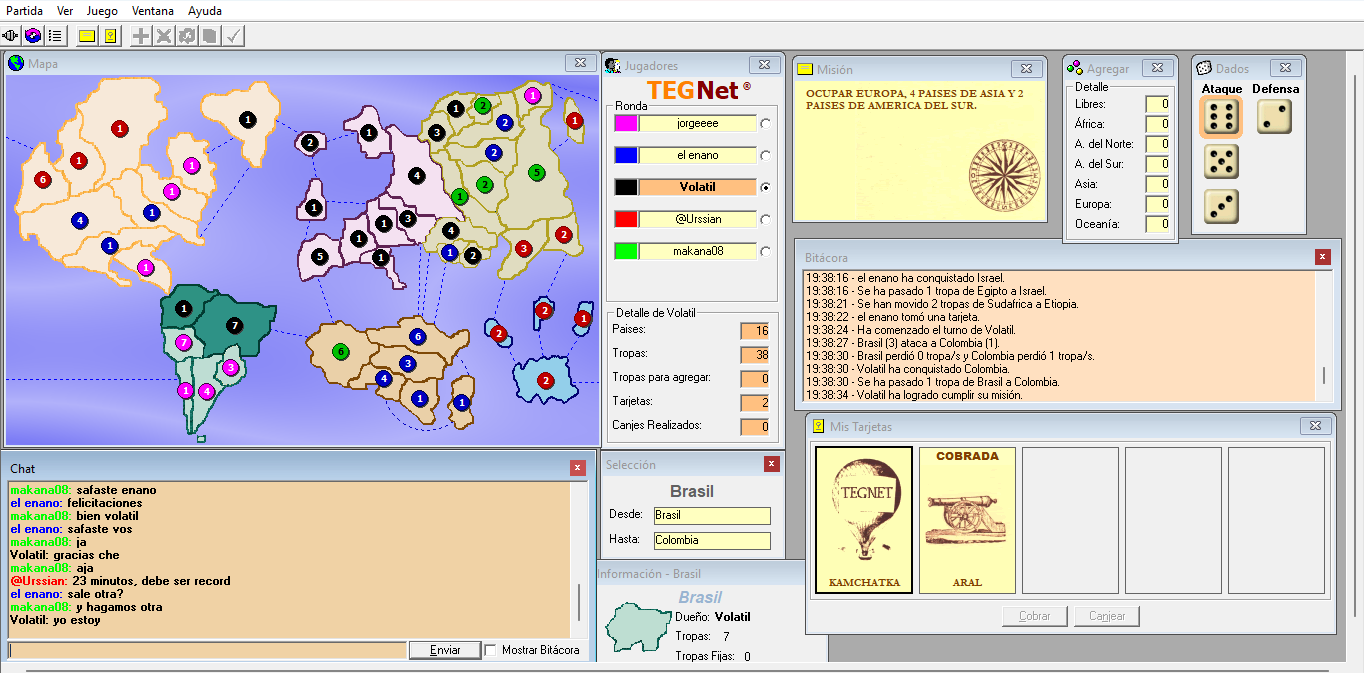The height and width of the screenshot is (673, 1364).
Task: Click the Cobrar button
Action: (1035, 616)
